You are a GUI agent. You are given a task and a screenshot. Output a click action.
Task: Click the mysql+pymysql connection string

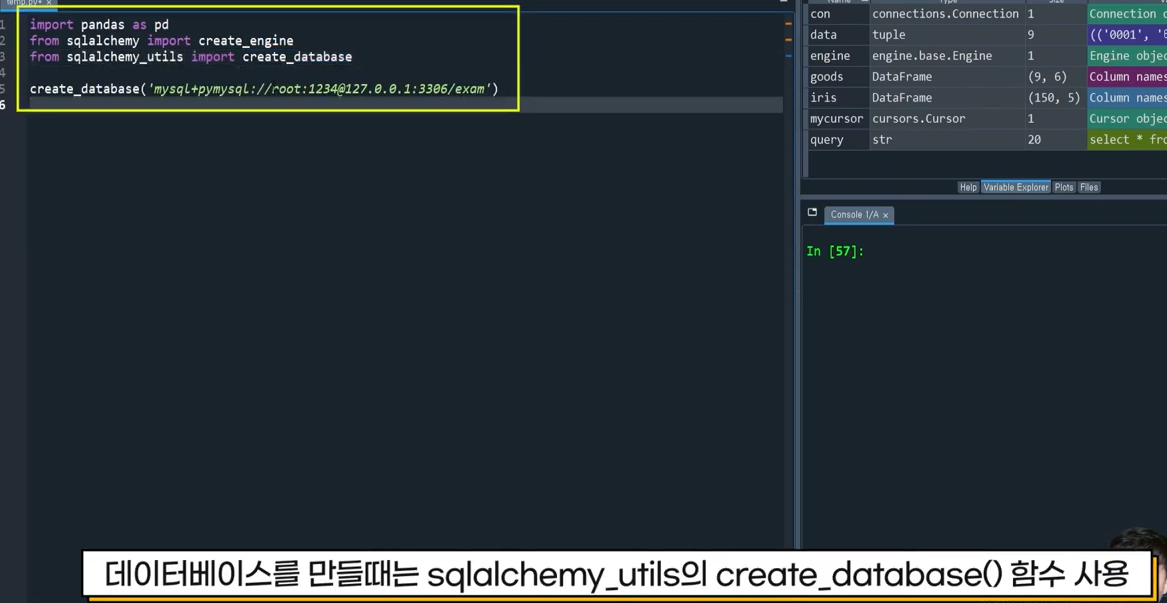319,89
